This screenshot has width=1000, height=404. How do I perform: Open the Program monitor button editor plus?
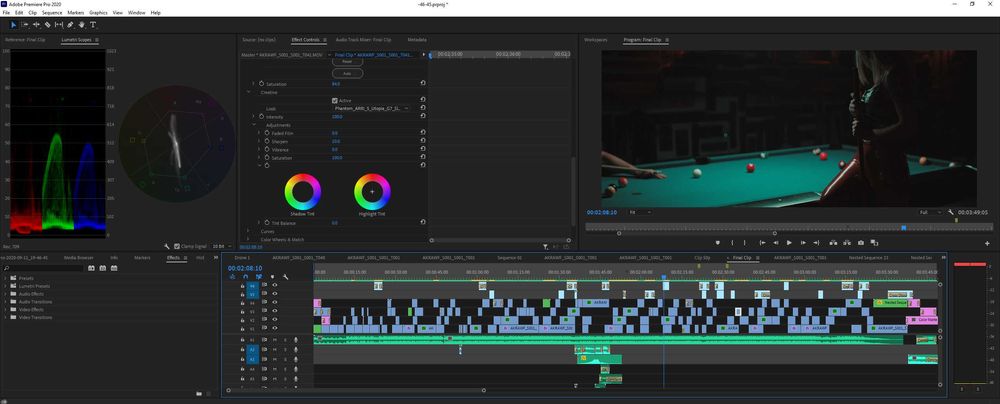click(985, 242)
